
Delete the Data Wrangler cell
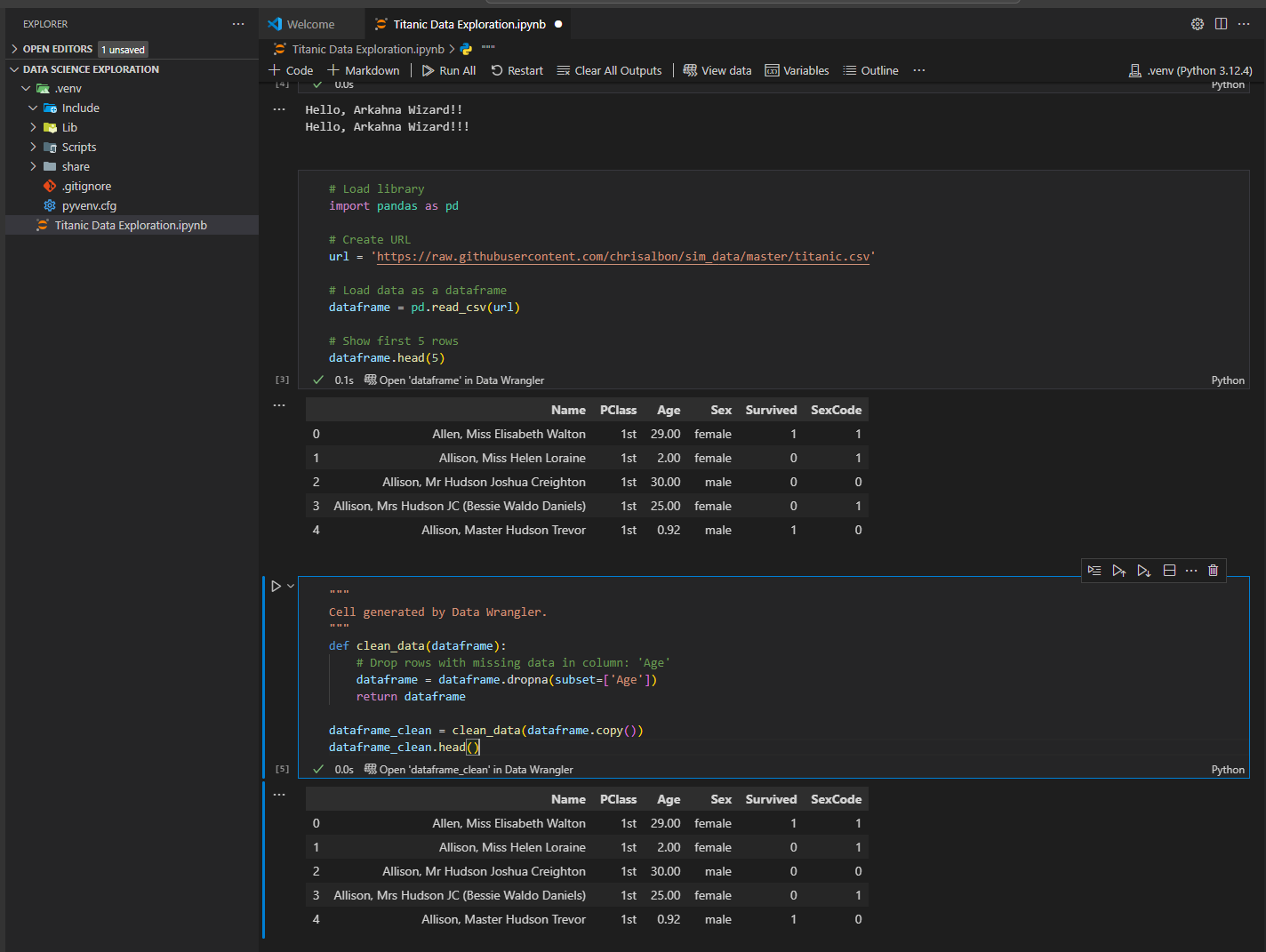click(x=1213, y=570)
